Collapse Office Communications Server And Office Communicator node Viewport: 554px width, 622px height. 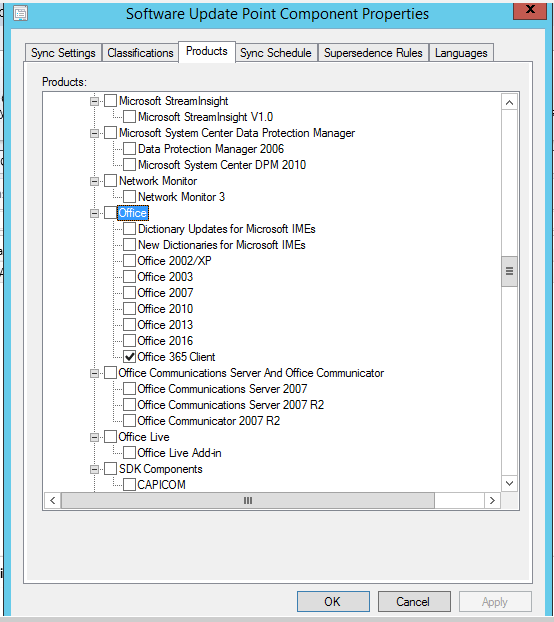(94, 373)
